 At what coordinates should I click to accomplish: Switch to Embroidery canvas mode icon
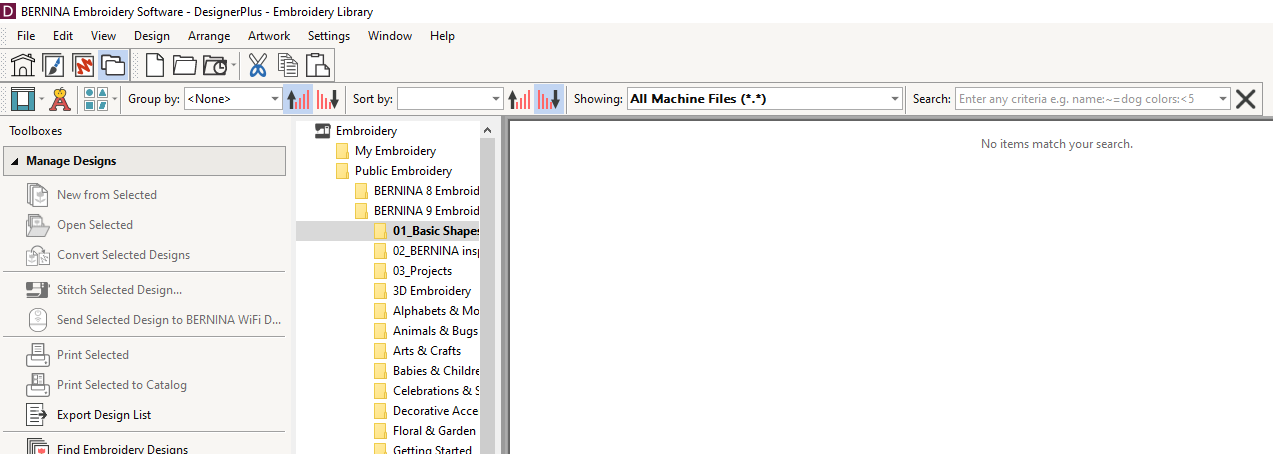click(83, 66)
